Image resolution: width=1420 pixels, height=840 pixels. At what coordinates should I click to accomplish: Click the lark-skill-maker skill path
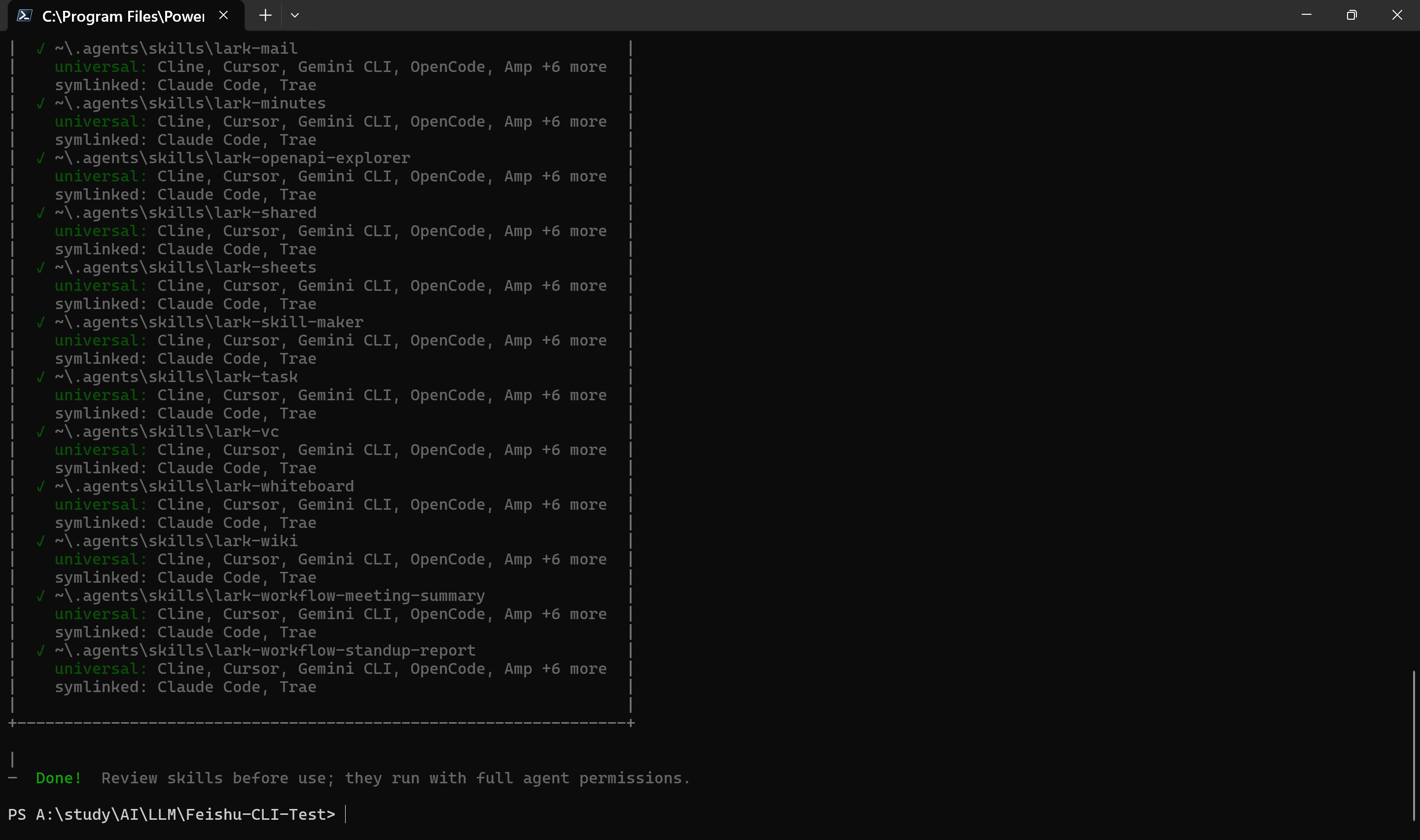(x=209, y=322)
